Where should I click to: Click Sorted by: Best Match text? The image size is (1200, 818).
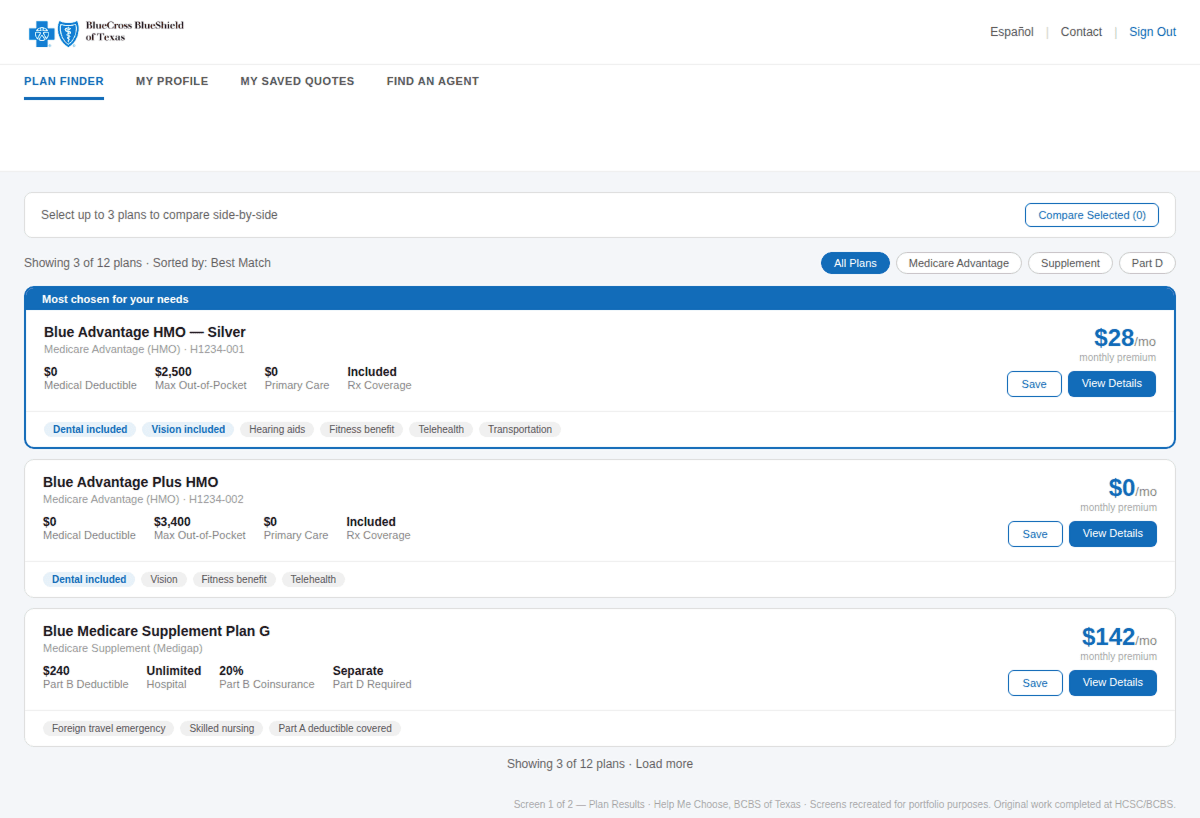coord(212,263)
